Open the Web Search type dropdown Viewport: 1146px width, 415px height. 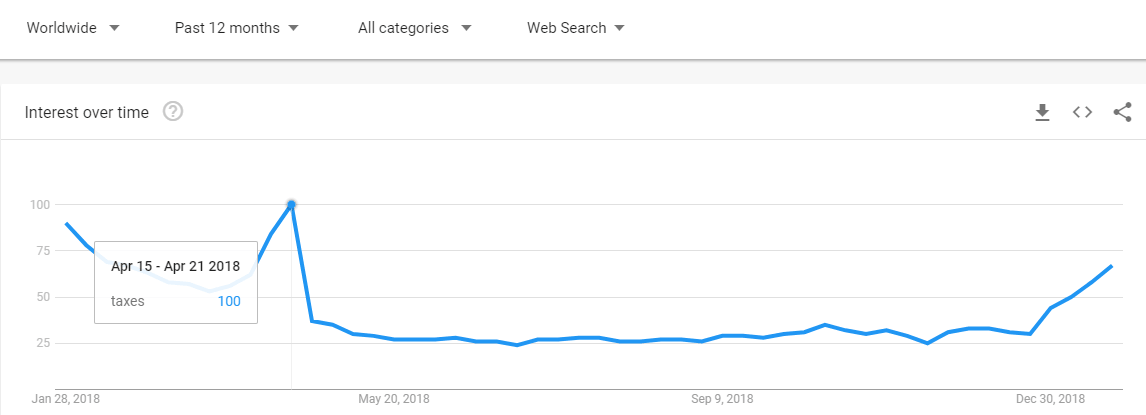tap(576, 28)
